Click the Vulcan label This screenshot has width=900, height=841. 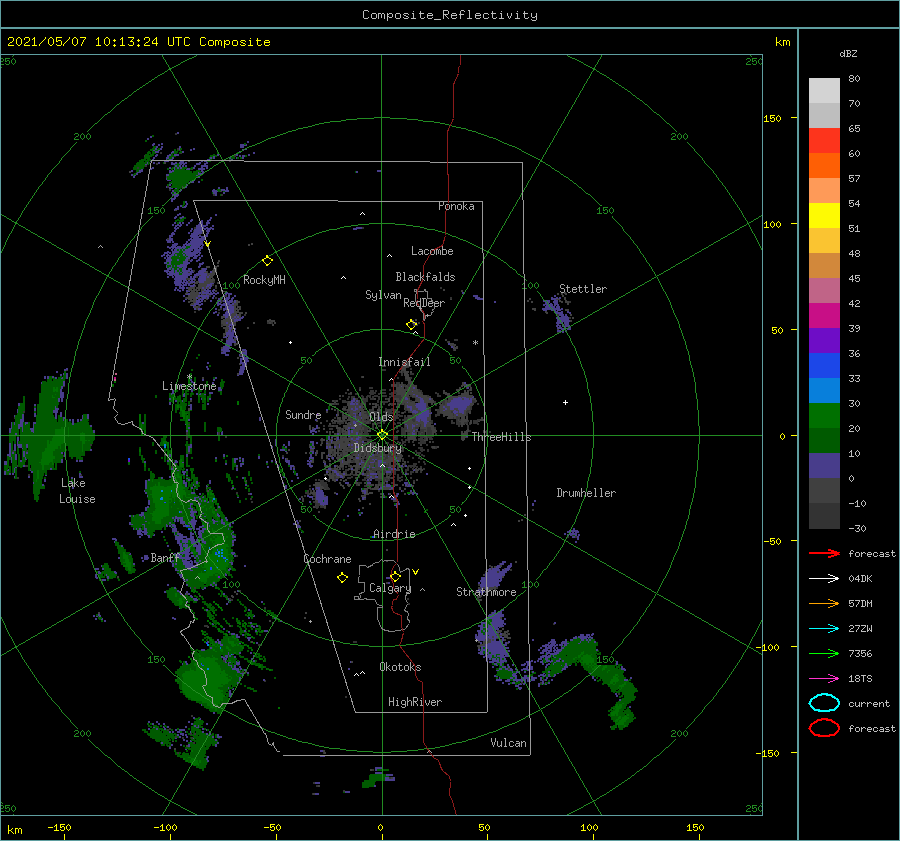(x=508, y=743)
